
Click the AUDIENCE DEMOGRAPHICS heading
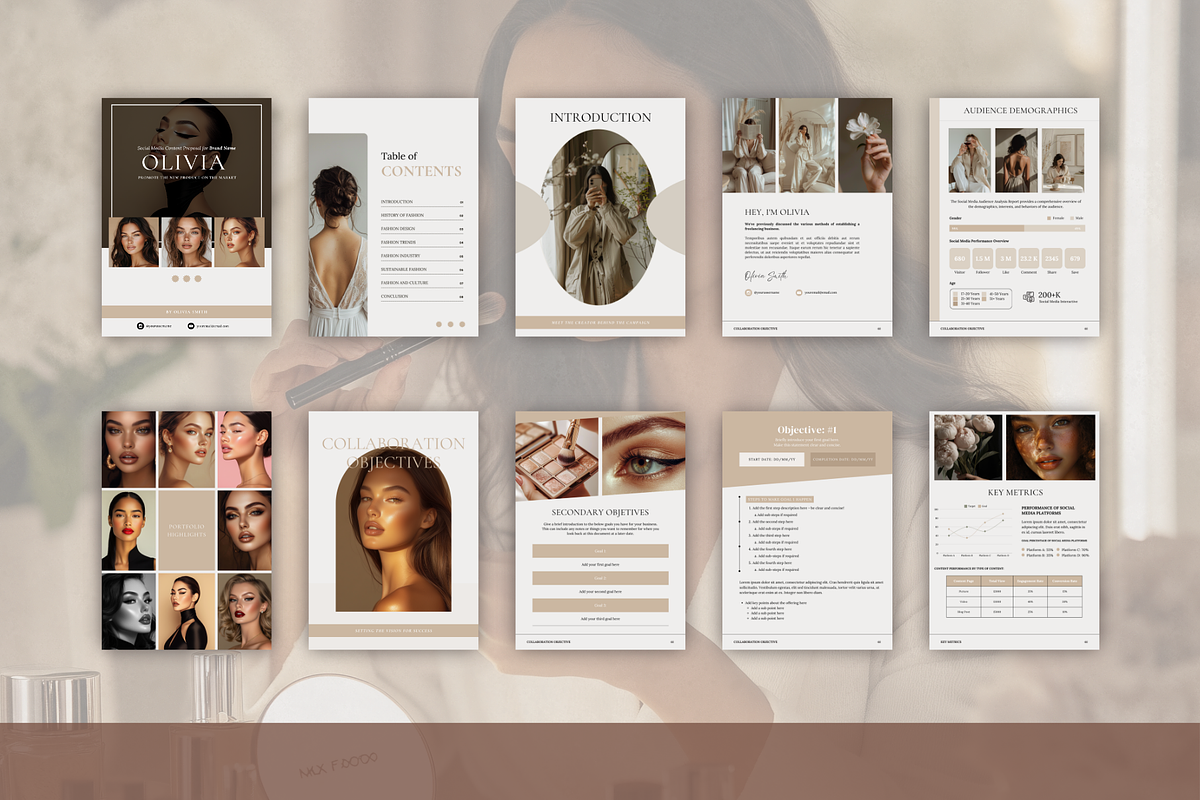pos(1020,111)
